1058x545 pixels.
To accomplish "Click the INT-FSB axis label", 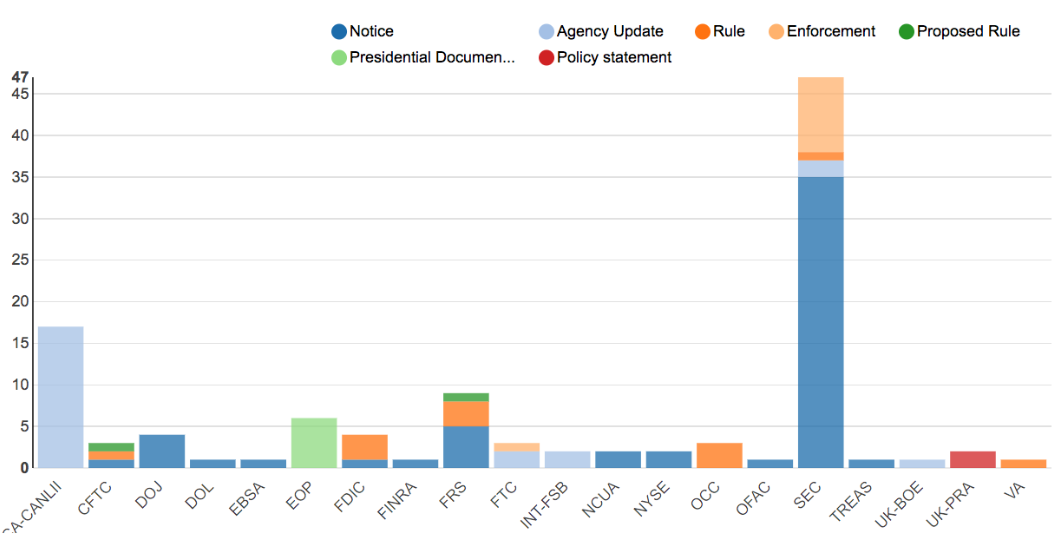I will pos(544,505).
